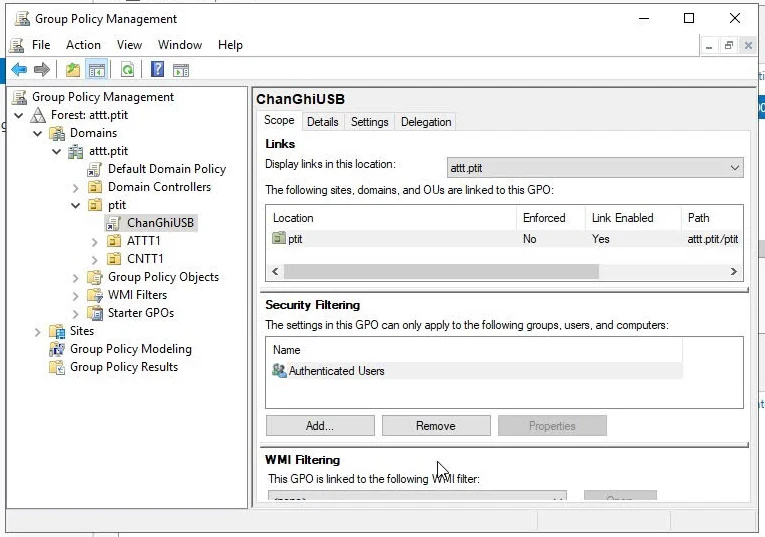Expand the Starter GPOs node
This screenshot has height=537, width=765.
(76, 314)
